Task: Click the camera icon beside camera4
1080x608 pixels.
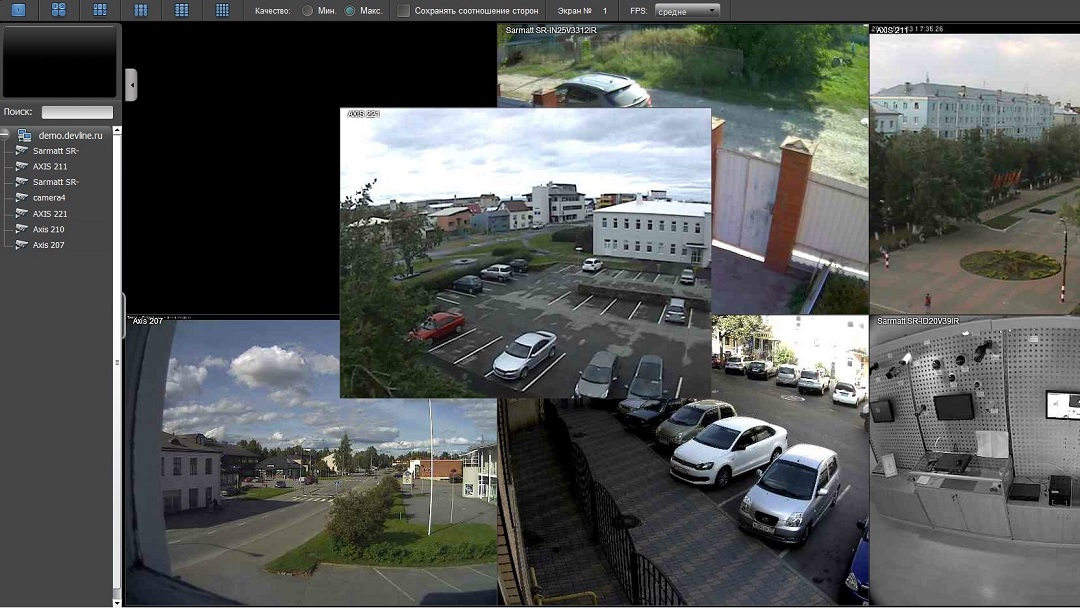Action: click(x=22, y=198)
